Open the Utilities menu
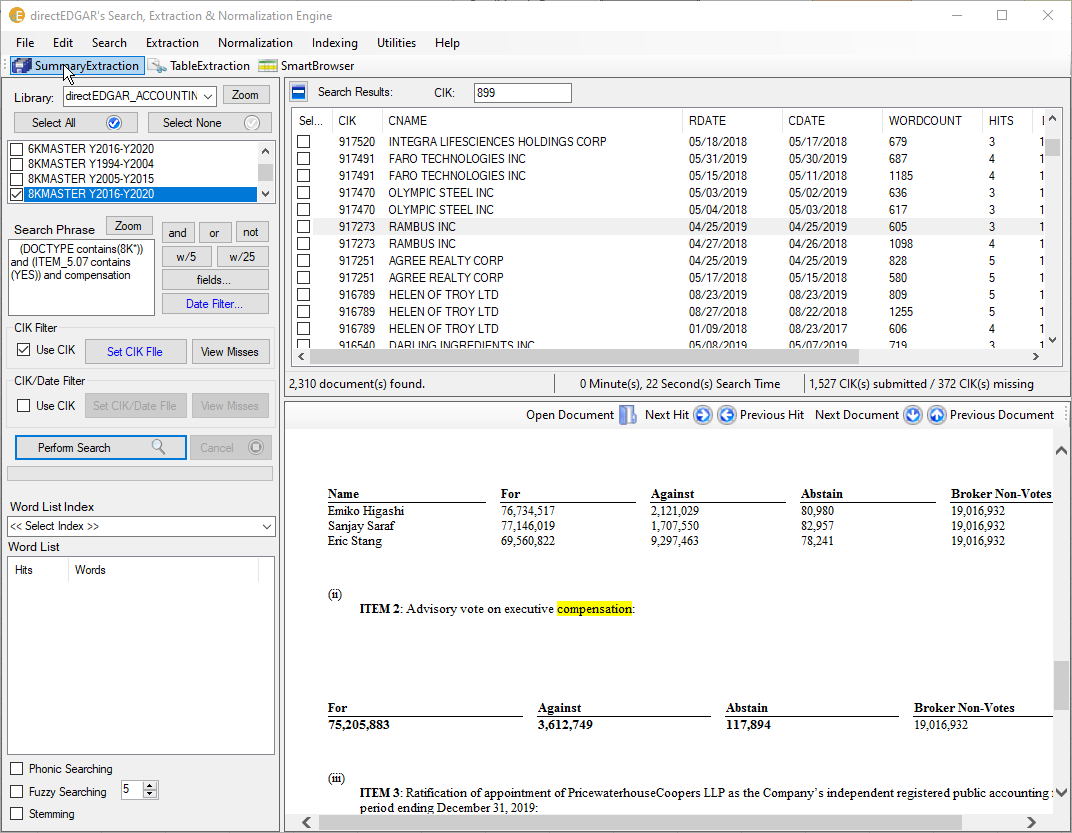Screen dimensions: 1072x833 (x=396, y=43)
